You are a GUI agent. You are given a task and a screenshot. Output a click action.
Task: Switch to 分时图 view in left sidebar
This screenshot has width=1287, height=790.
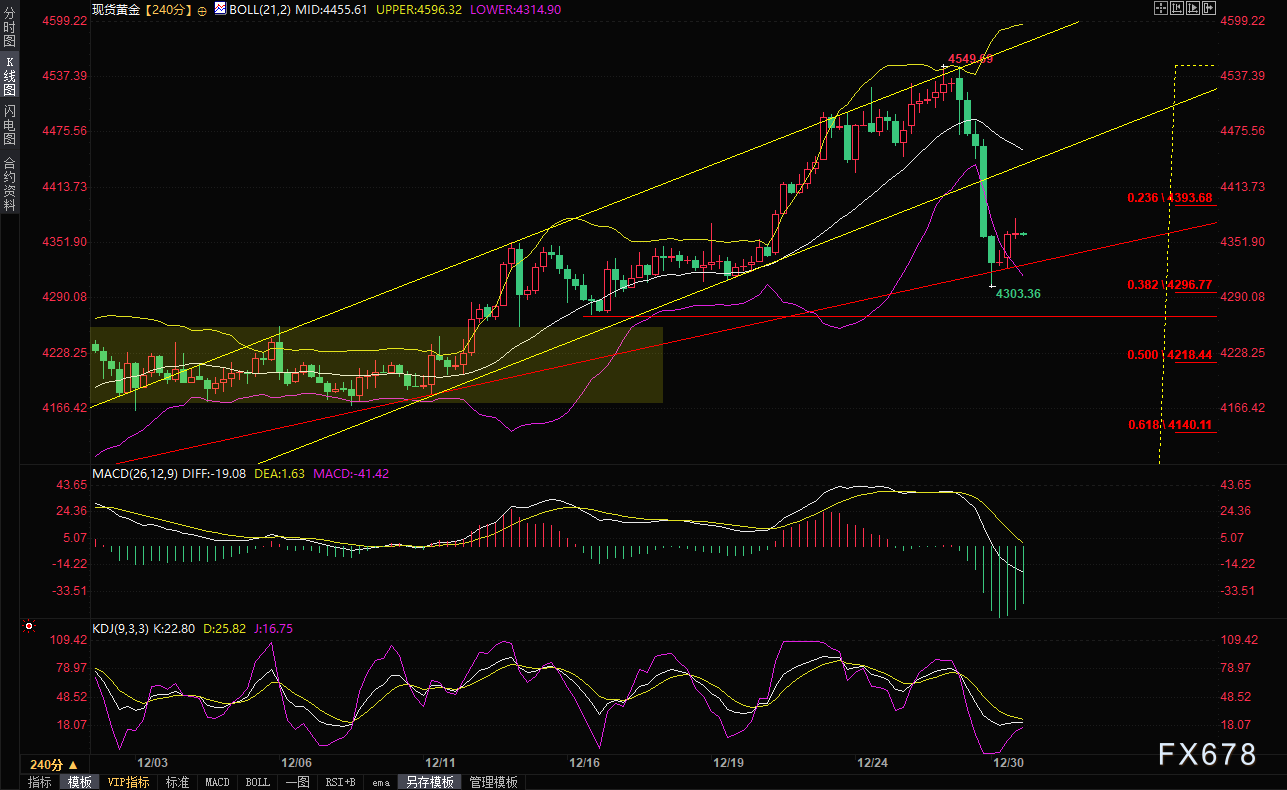click(9, 28)
